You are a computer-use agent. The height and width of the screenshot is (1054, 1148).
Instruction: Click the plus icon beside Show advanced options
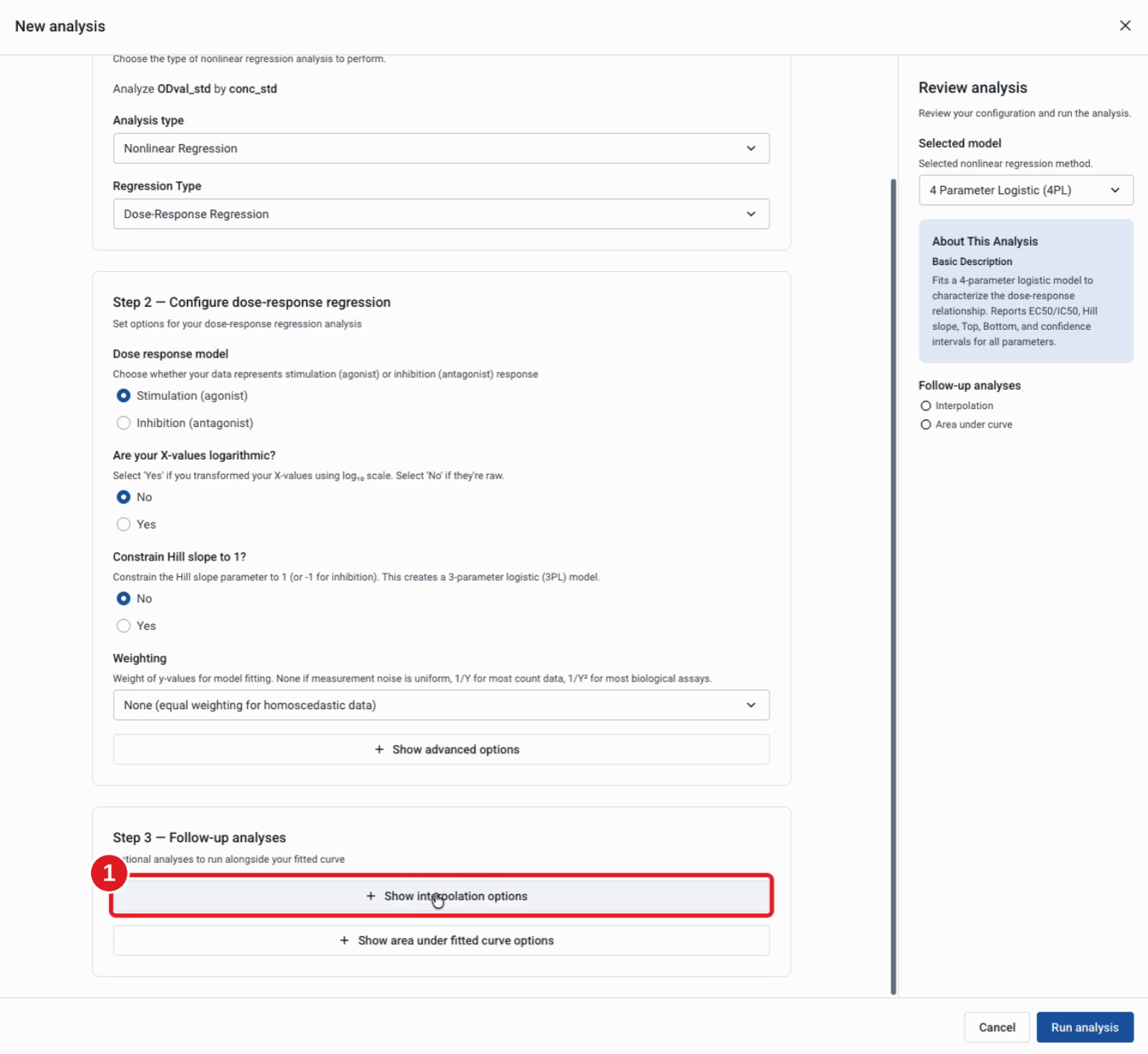click(379, 749)
